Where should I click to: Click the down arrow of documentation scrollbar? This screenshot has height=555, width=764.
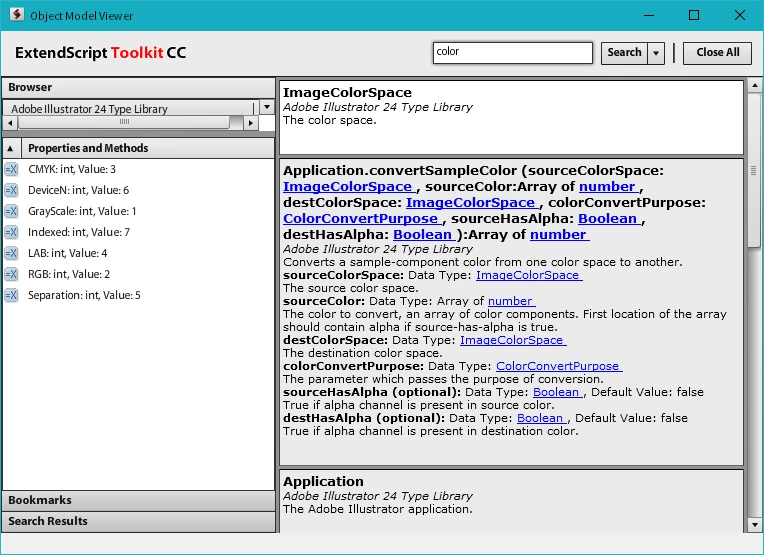[x=754, y=525]
